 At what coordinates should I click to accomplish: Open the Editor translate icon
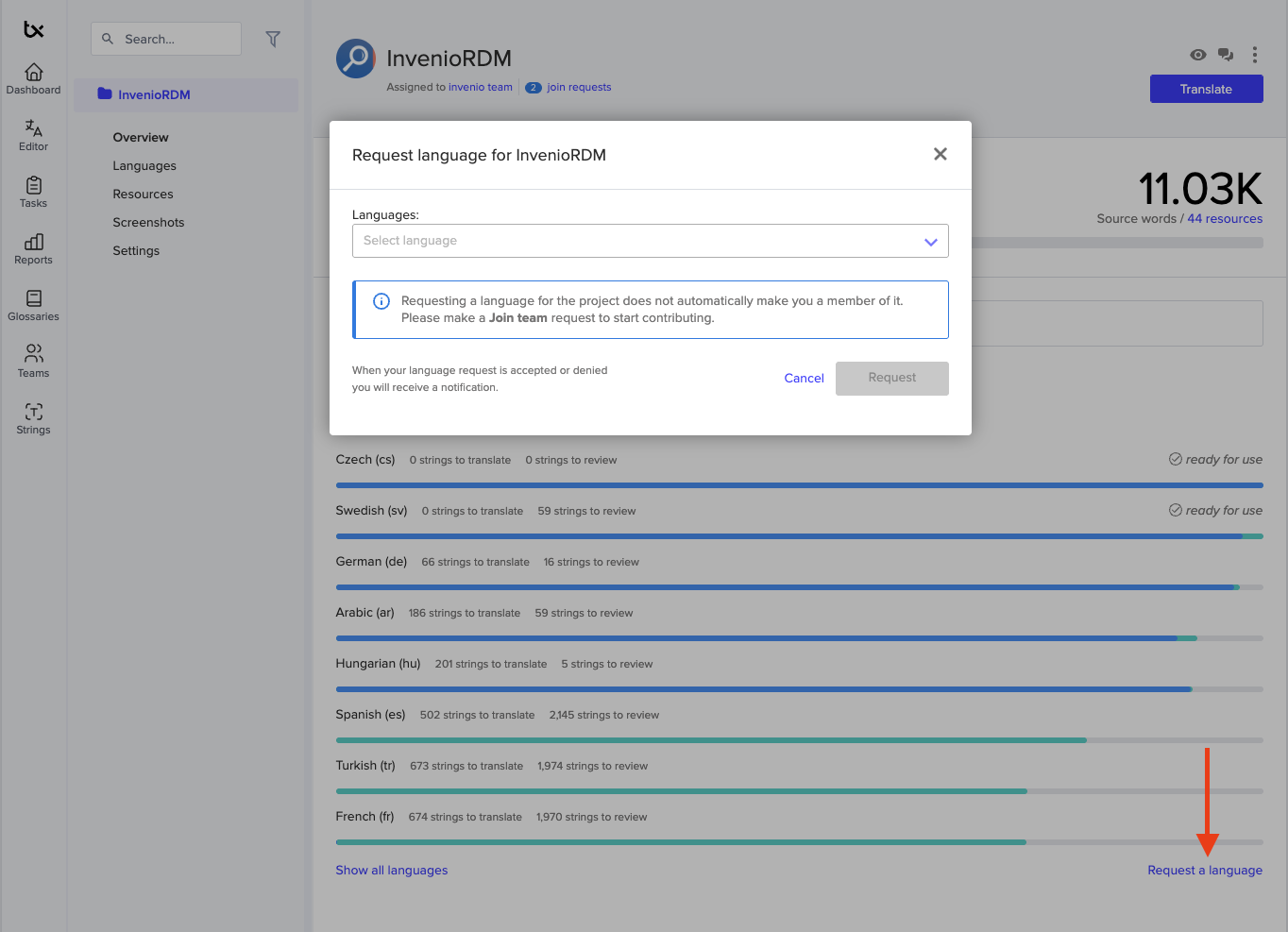click(x=34, y=127)
